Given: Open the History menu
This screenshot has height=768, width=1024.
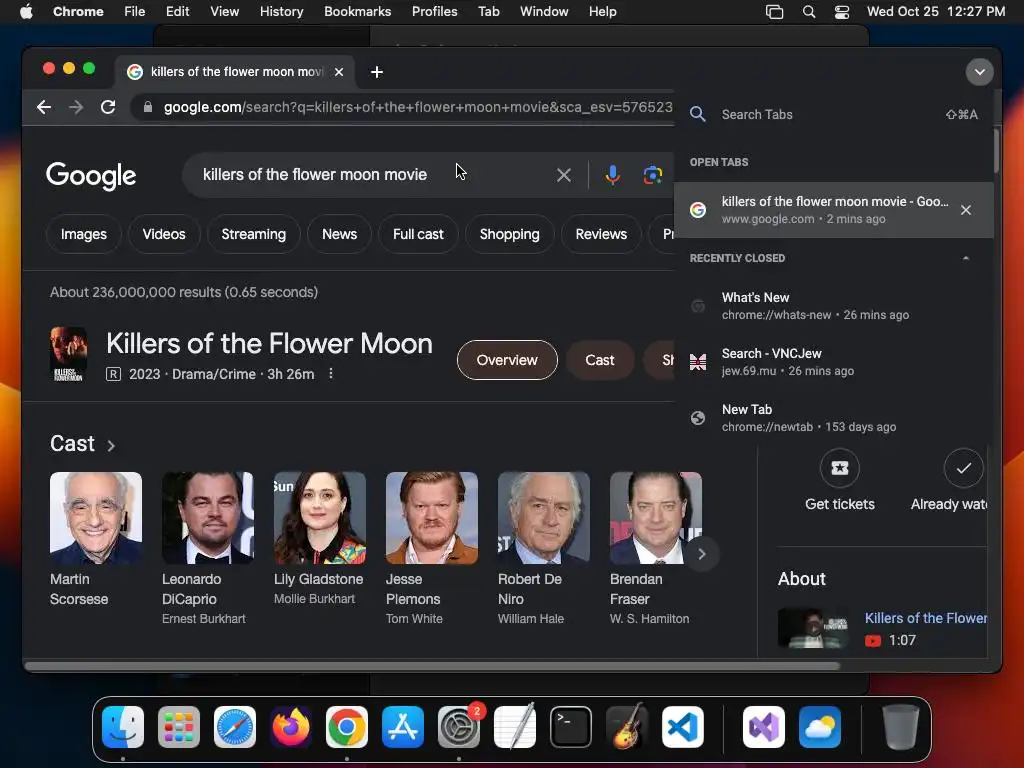Looking at the screenshot, I should coord(281,12).
